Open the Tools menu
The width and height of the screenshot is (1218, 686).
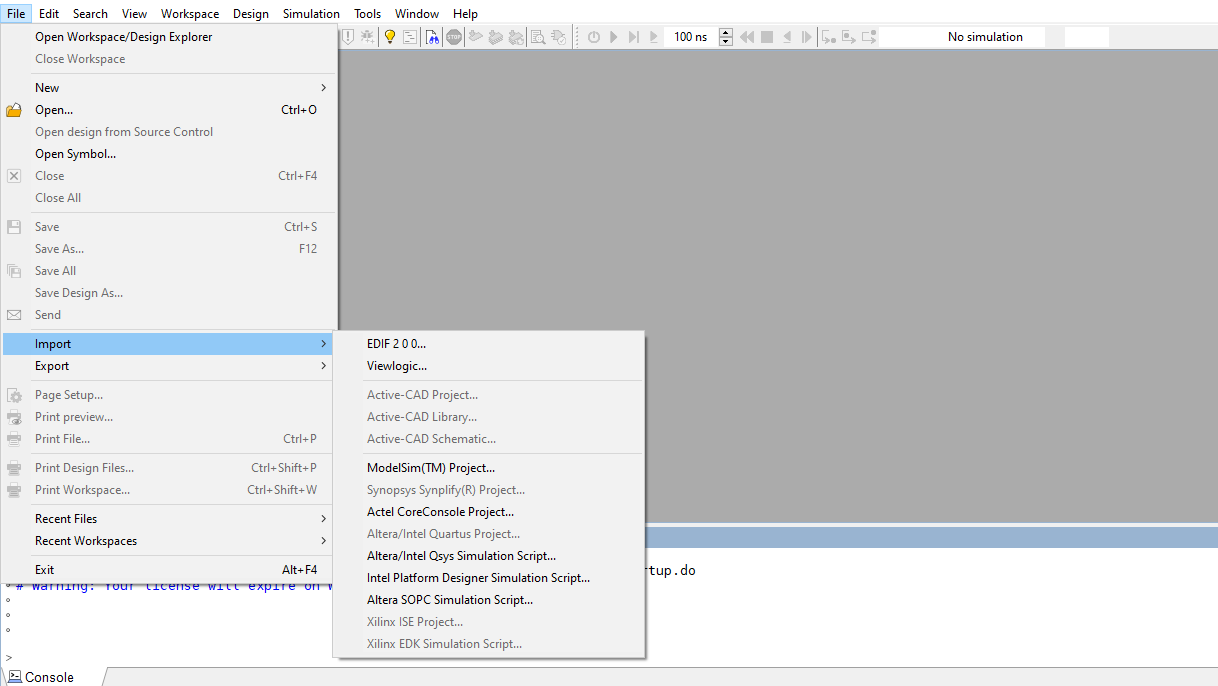click(368, 14)
